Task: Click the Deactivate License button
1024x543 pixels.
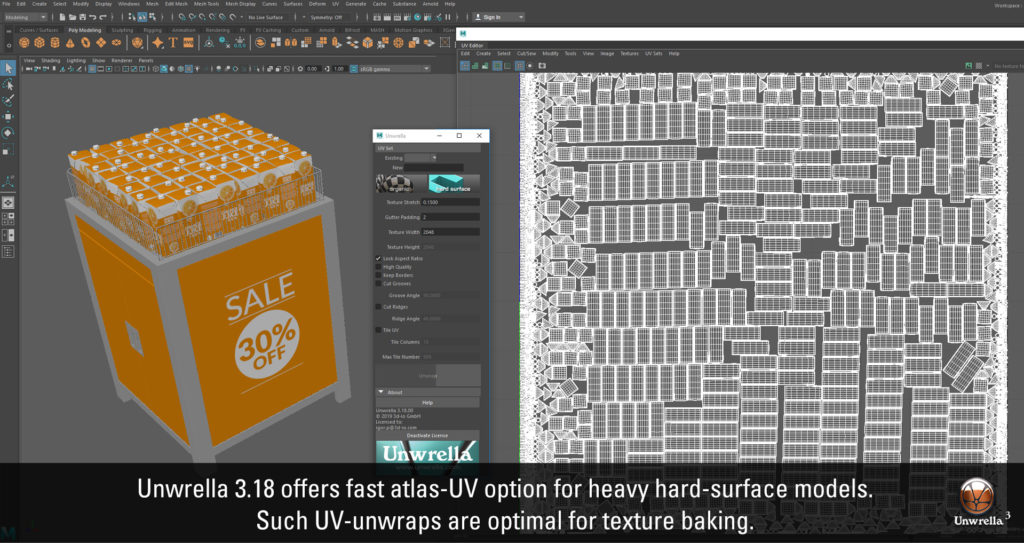Action: 428,435
